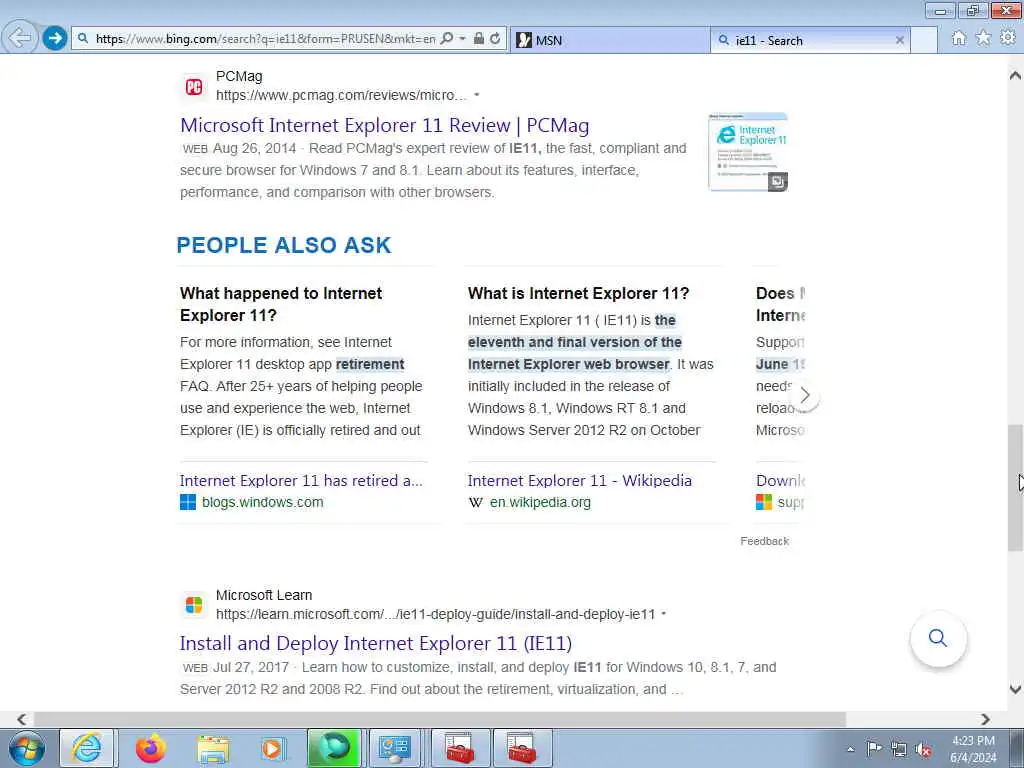Switch to the MSN tab

(609, 40)
